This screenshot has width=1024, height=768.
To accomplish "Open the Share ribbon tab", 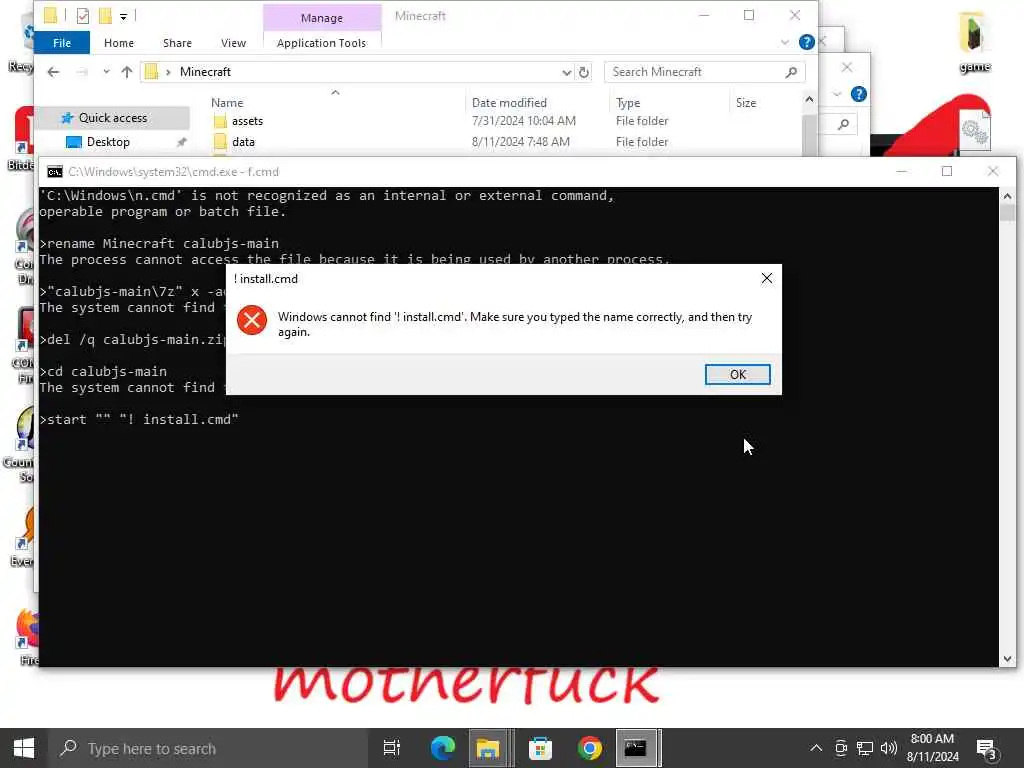I will [x=177, y=43].
